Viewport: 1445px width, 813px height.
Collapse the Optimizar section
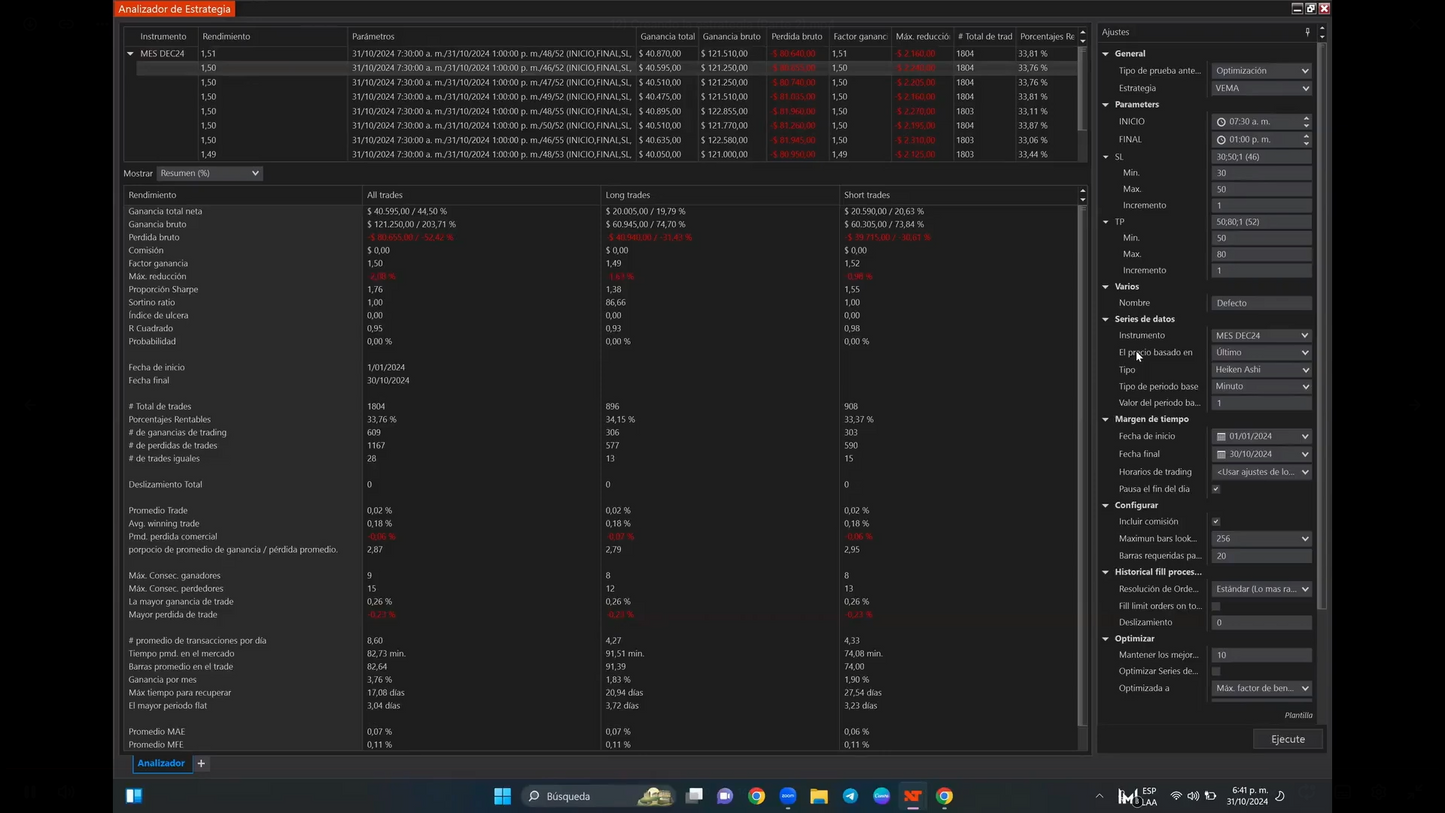pyautogui.click(x=1106, y=638)
